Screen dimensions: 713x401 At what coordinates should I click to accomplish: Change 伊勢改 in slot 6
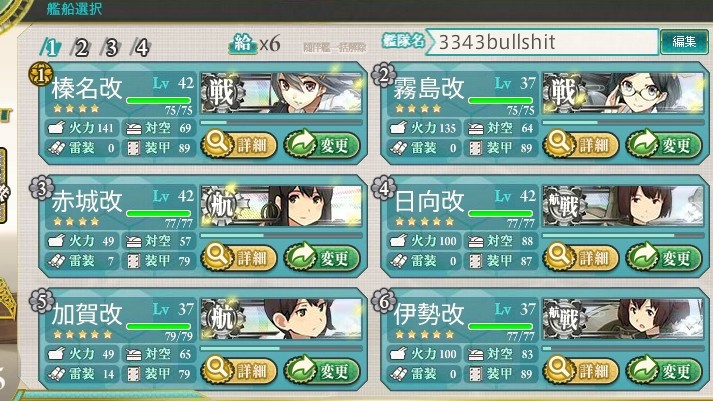point(664,371)
